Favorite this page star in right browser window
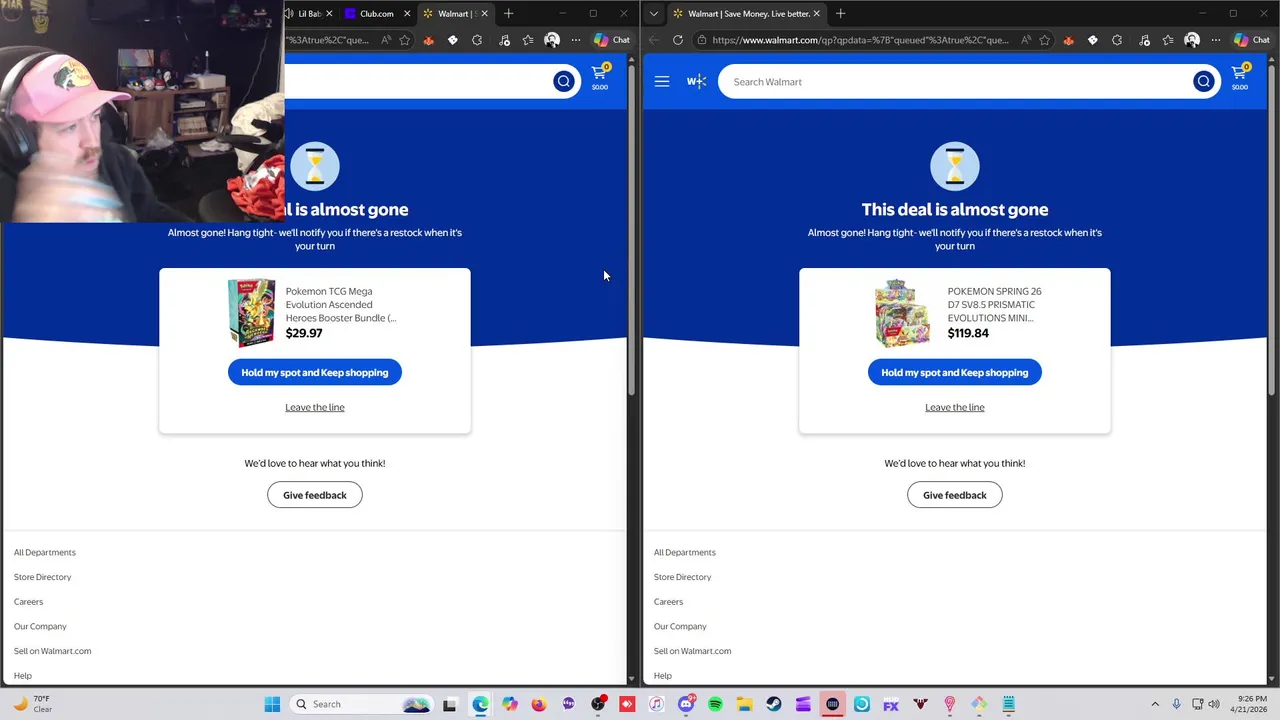The image size is (1280, 720). pyautogui.click(x=1045, y=40)
